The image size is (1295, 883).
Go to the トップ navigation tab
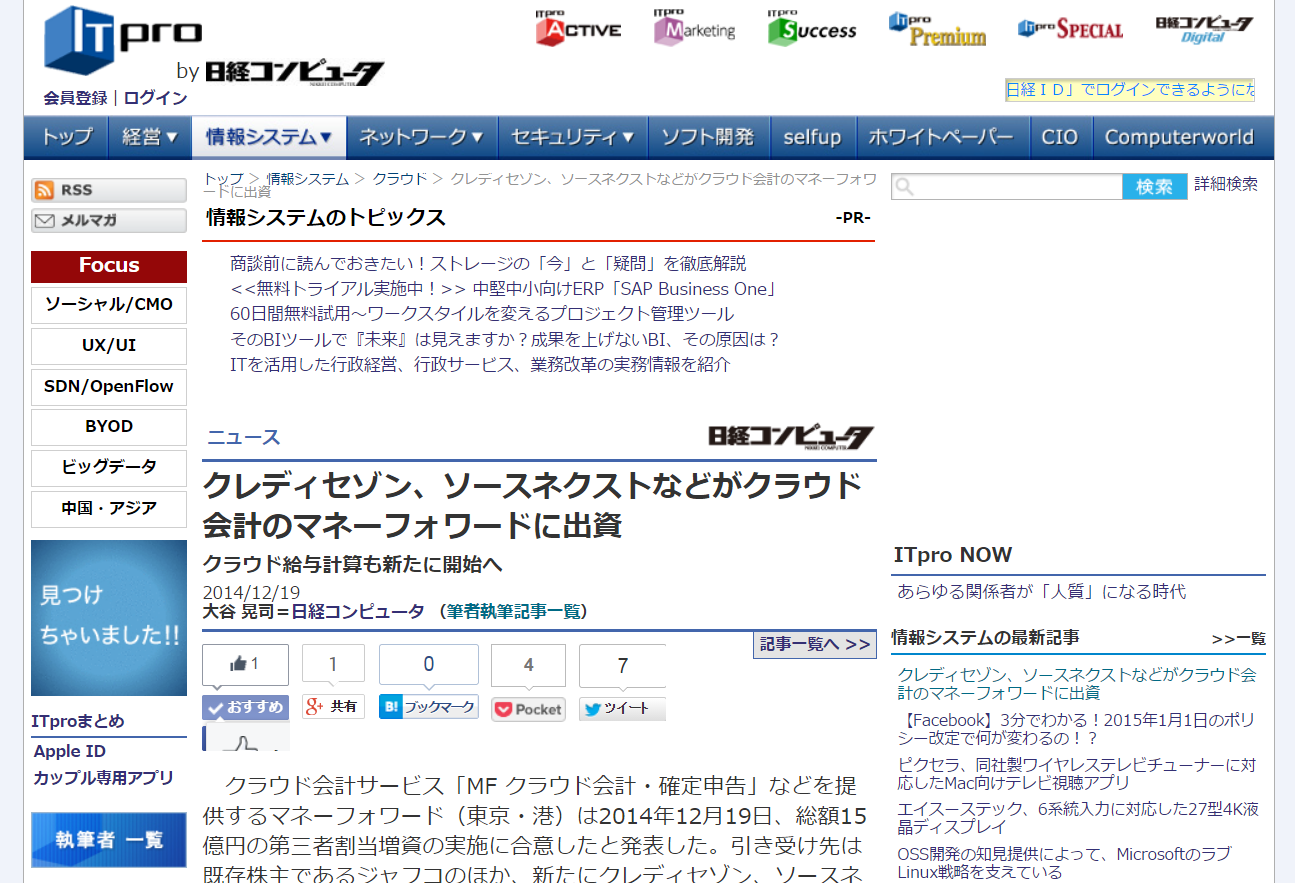66,137
